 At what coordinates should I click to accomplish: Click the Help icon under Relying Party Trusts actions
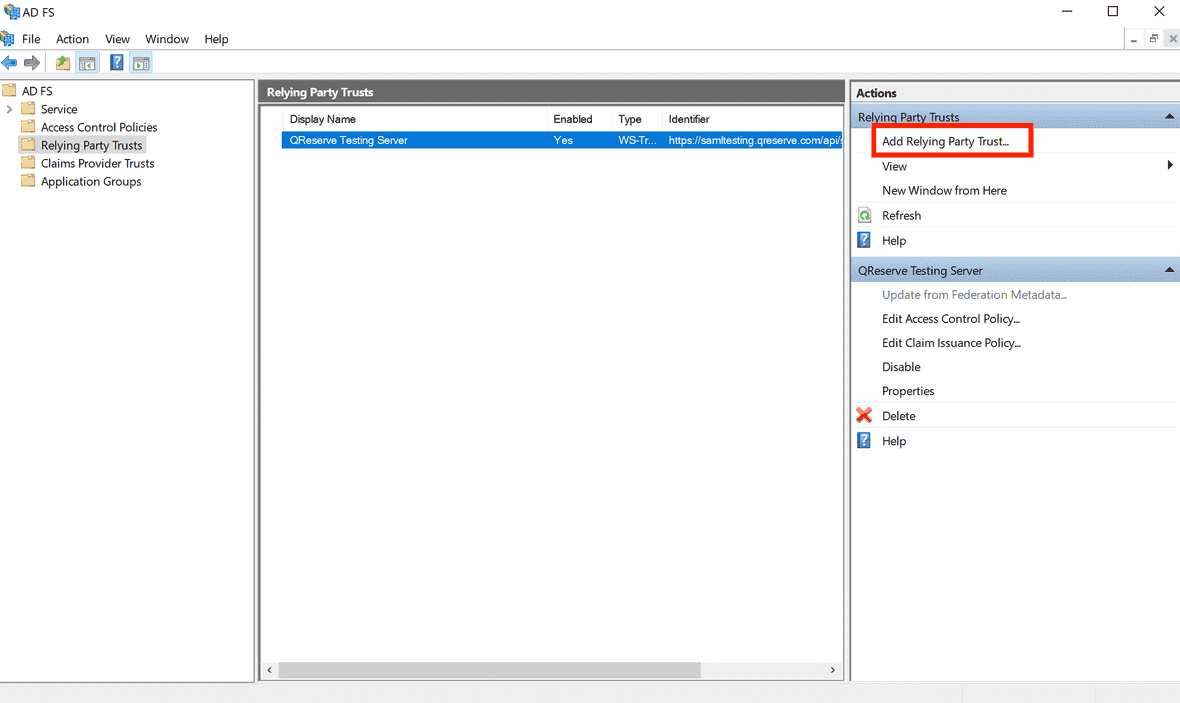click(x=864, y=240)
